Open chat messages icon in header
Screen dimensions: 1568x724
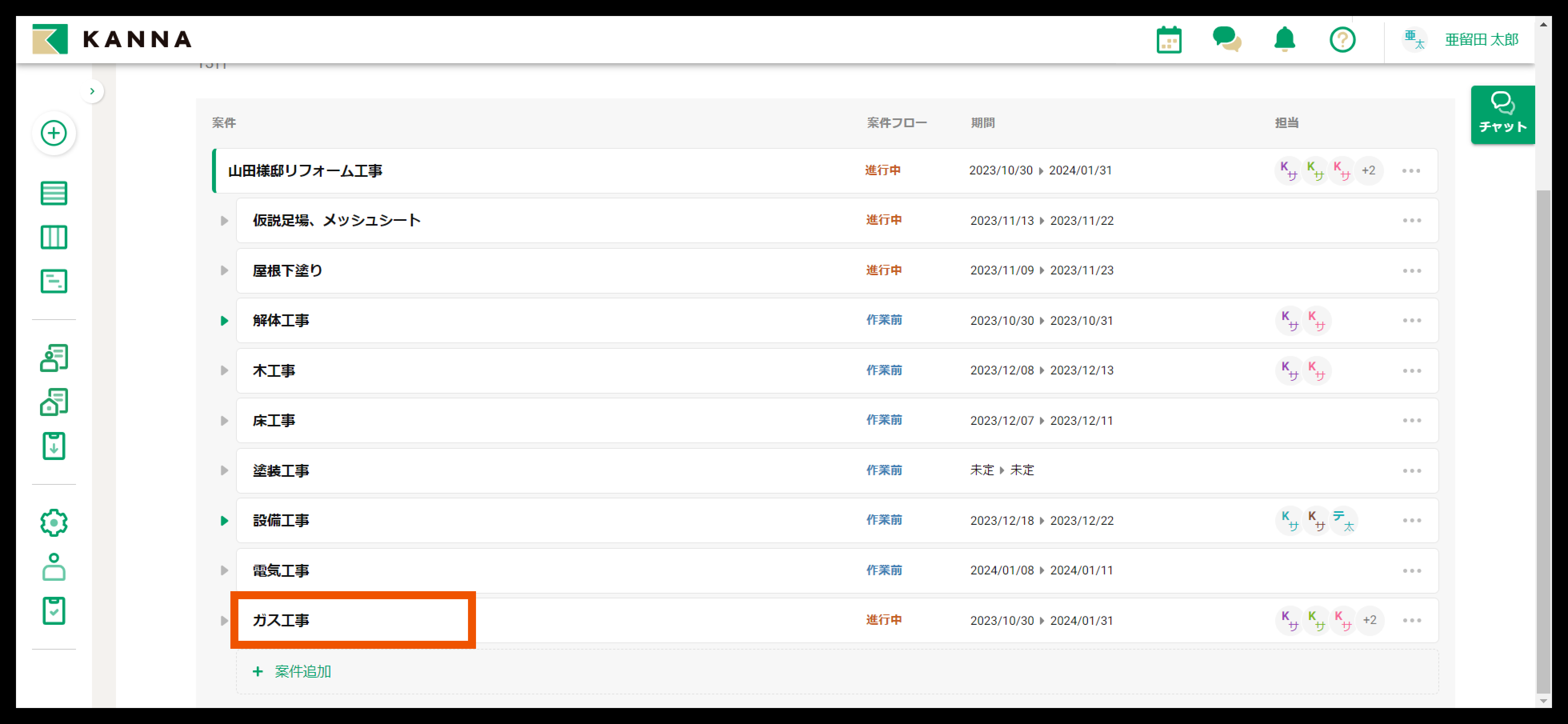coord(1226,40)
